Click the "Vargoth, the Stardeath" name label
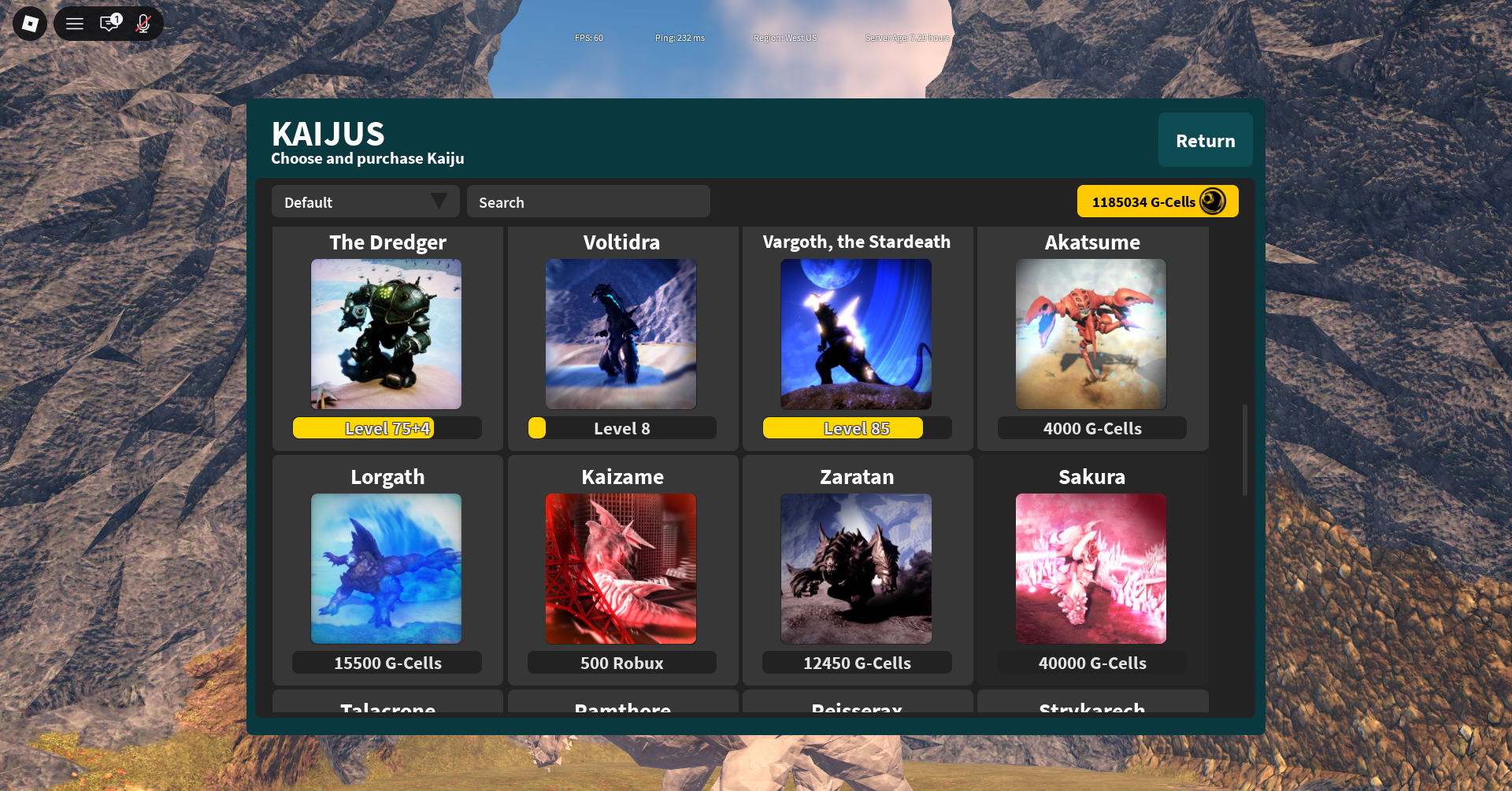 point(857,242)
